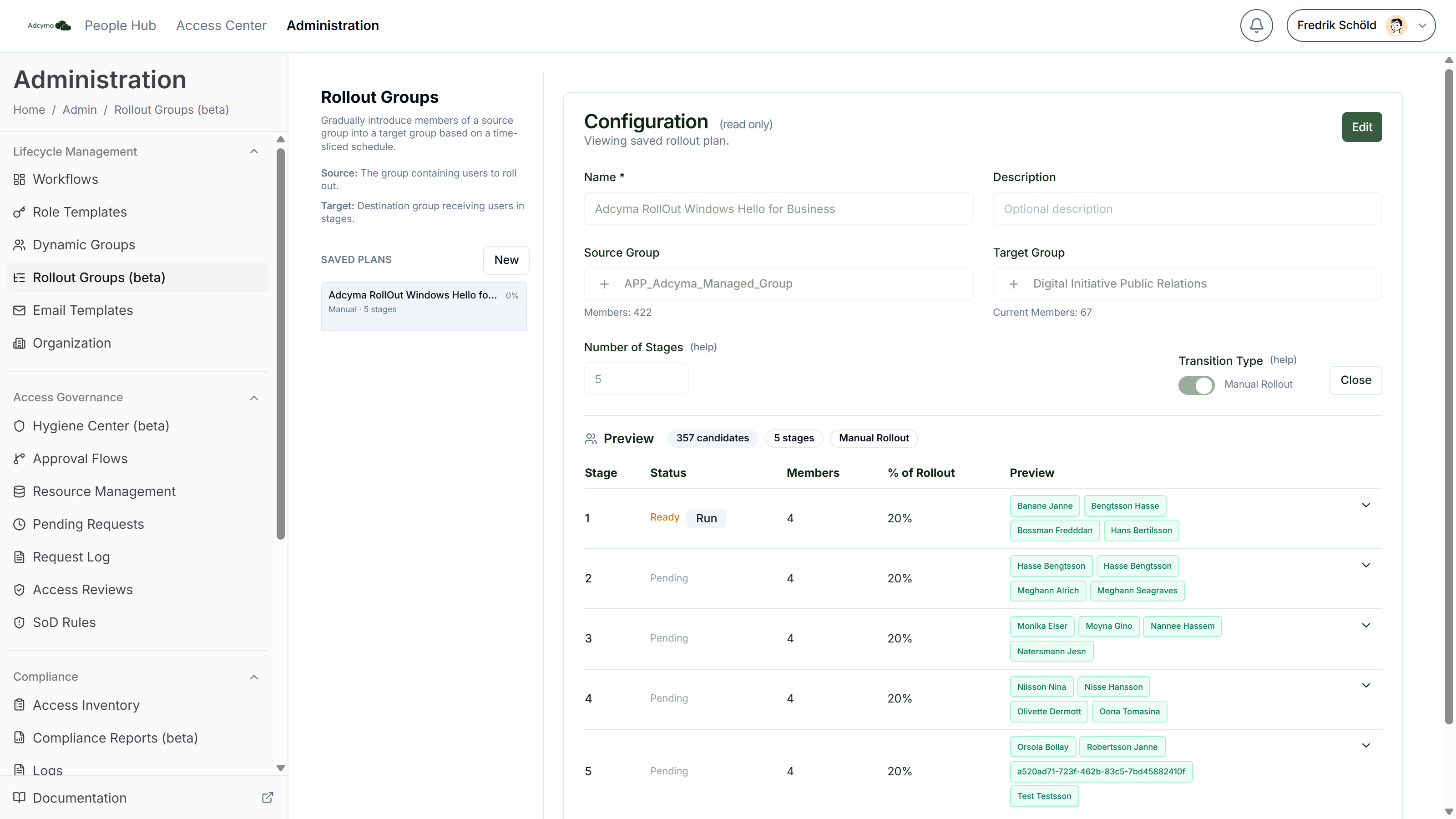Click the Home breadcrumb link
Screen dimensions: 1456x819
pyautogui.click(x=29, y=110)
